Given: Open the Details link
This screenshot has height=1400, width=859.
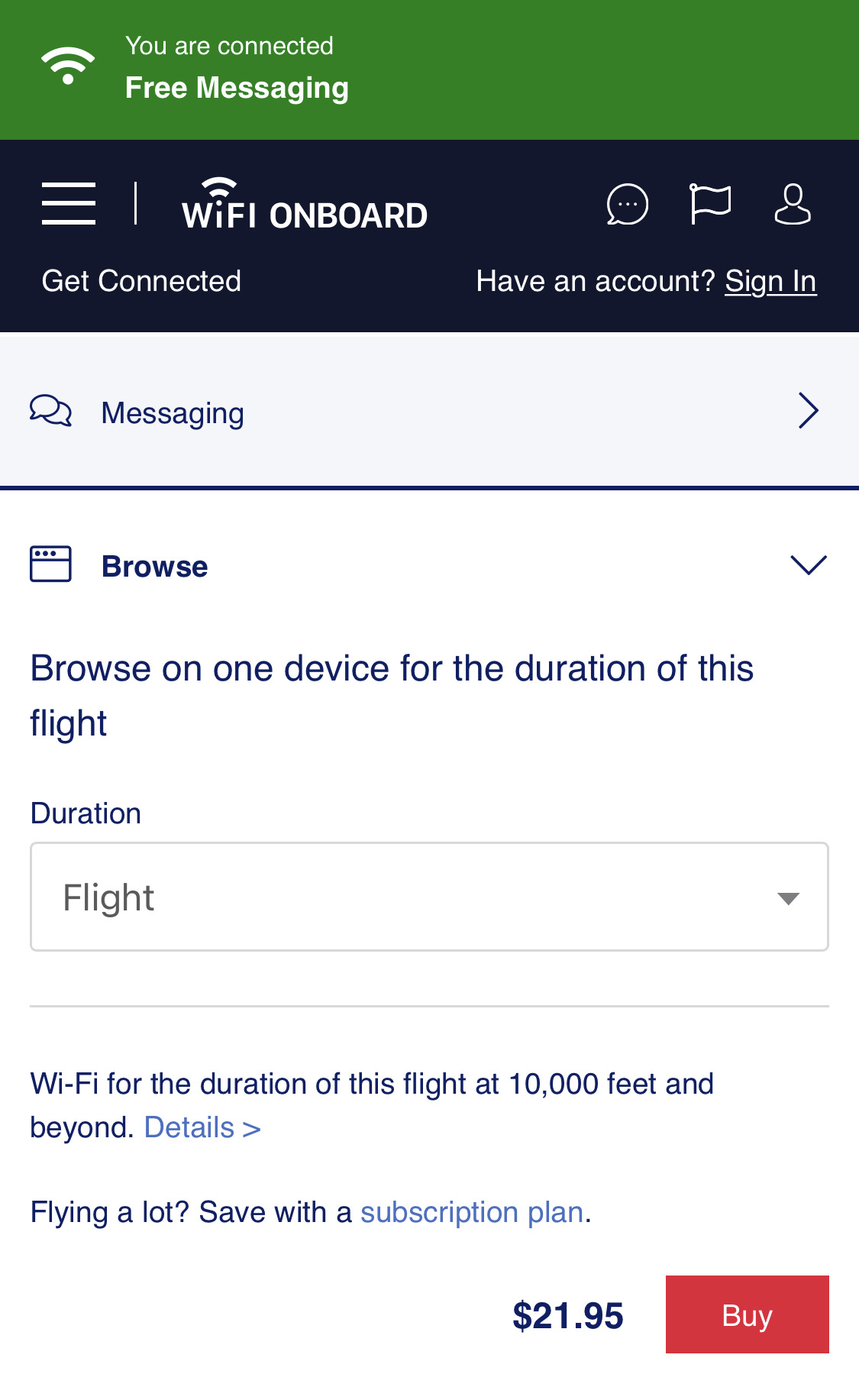Looking at the screenshot, I should (x=202, y=1128).
